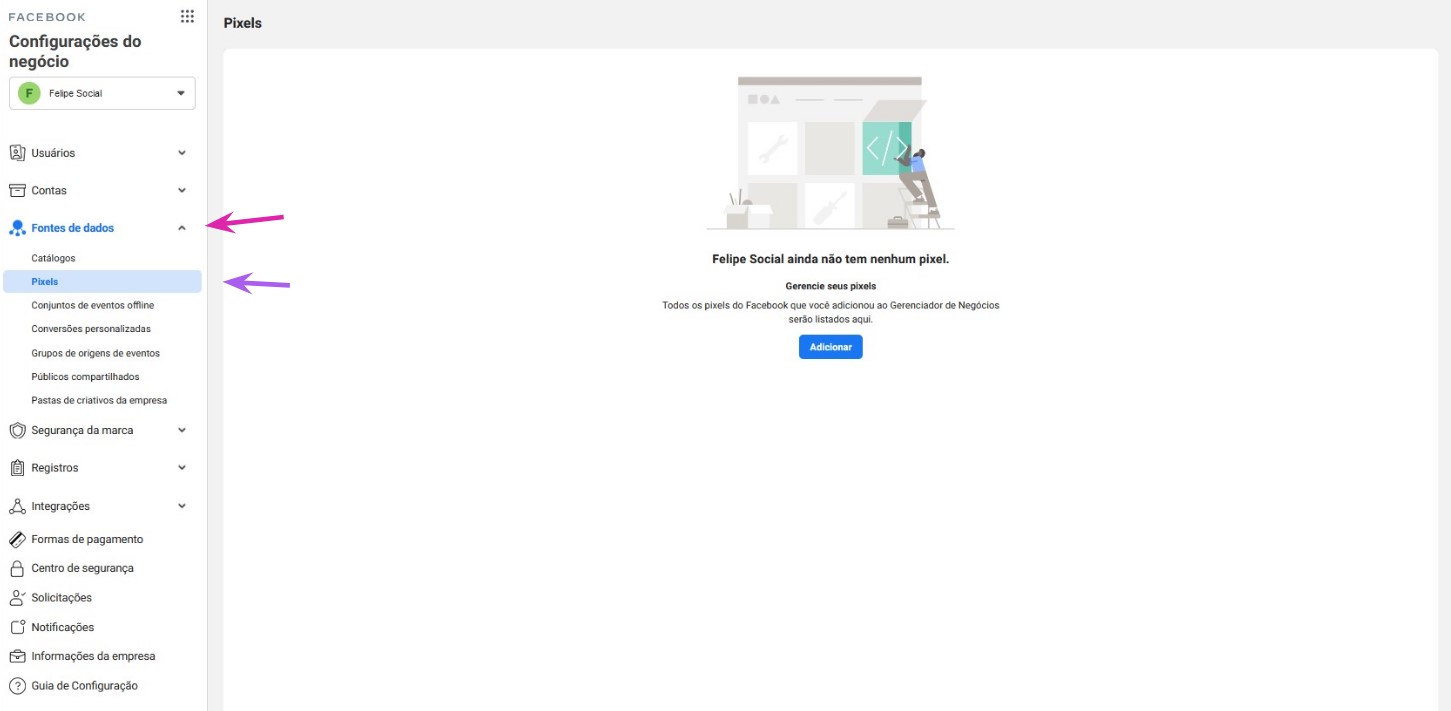This screenshot has height=711, width=1451.
Task: Open Conversões personalizadas
Action: pos(91,329)
